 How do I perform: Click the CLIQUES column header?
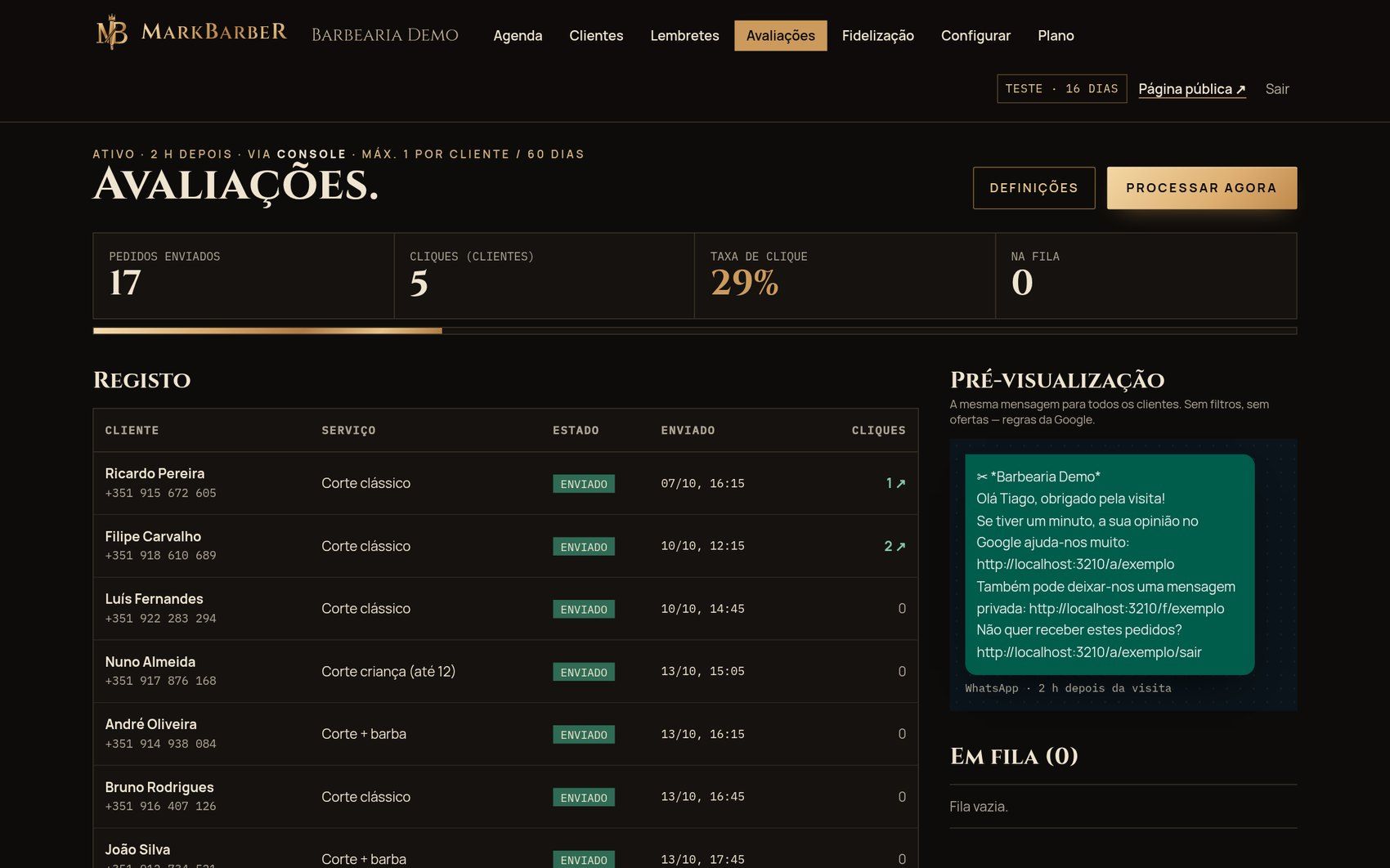(878, 431)
